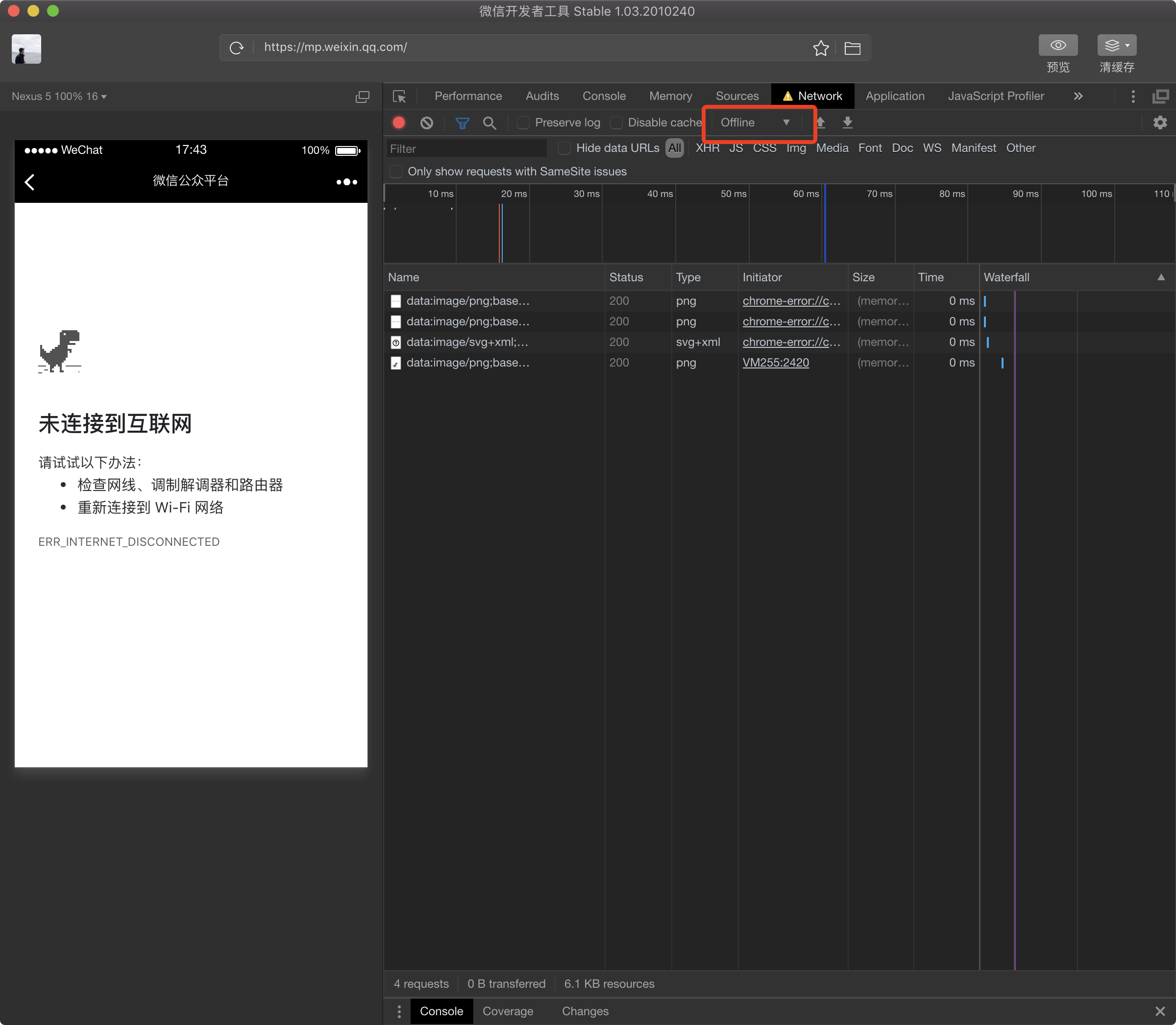Click the record network log button
Viewport: 1176px width, 1025px height.
tap(399, 122)
